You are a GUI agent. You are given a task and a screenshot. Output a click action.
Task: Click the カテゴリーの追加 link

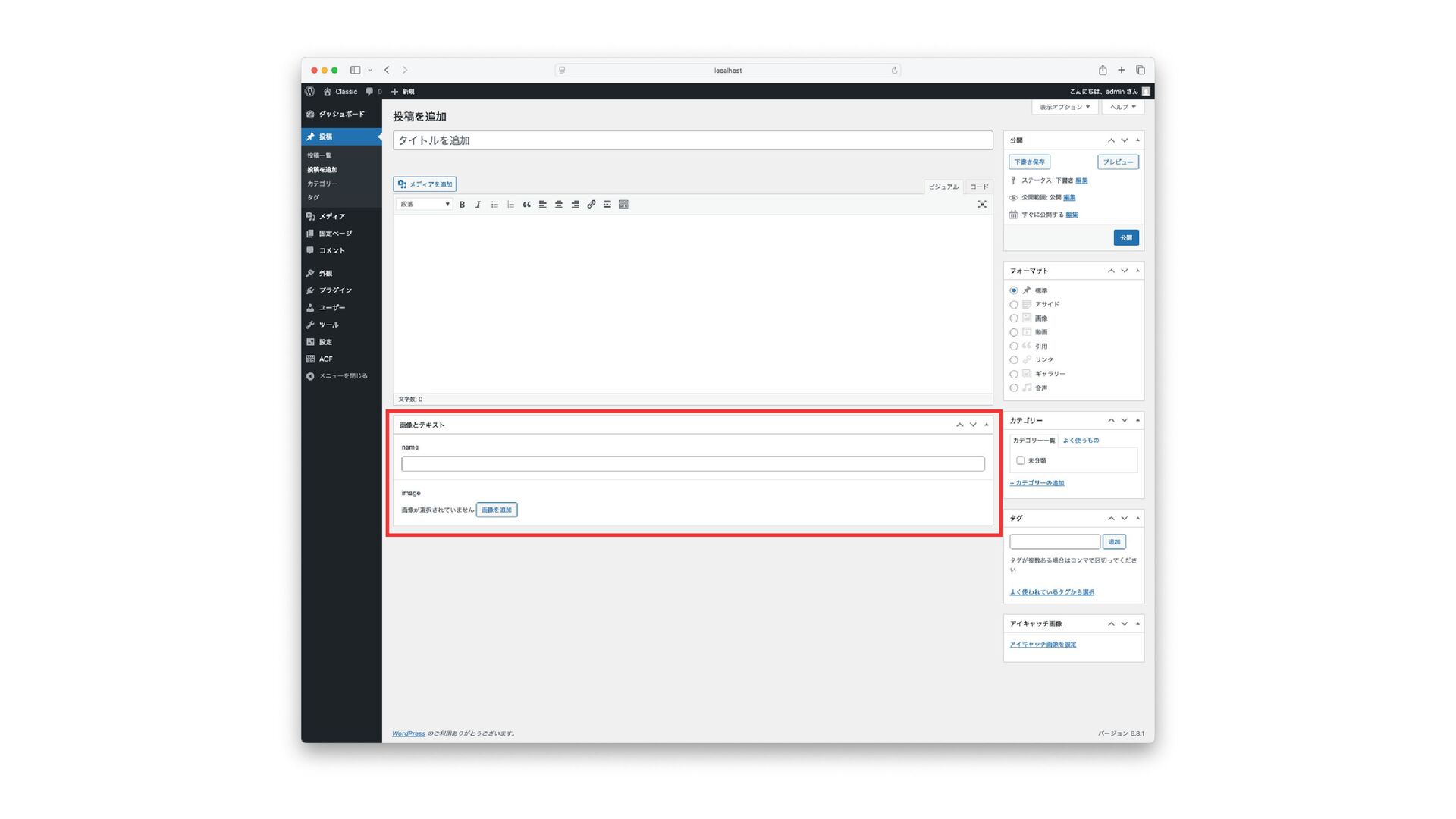[1037, 483]
